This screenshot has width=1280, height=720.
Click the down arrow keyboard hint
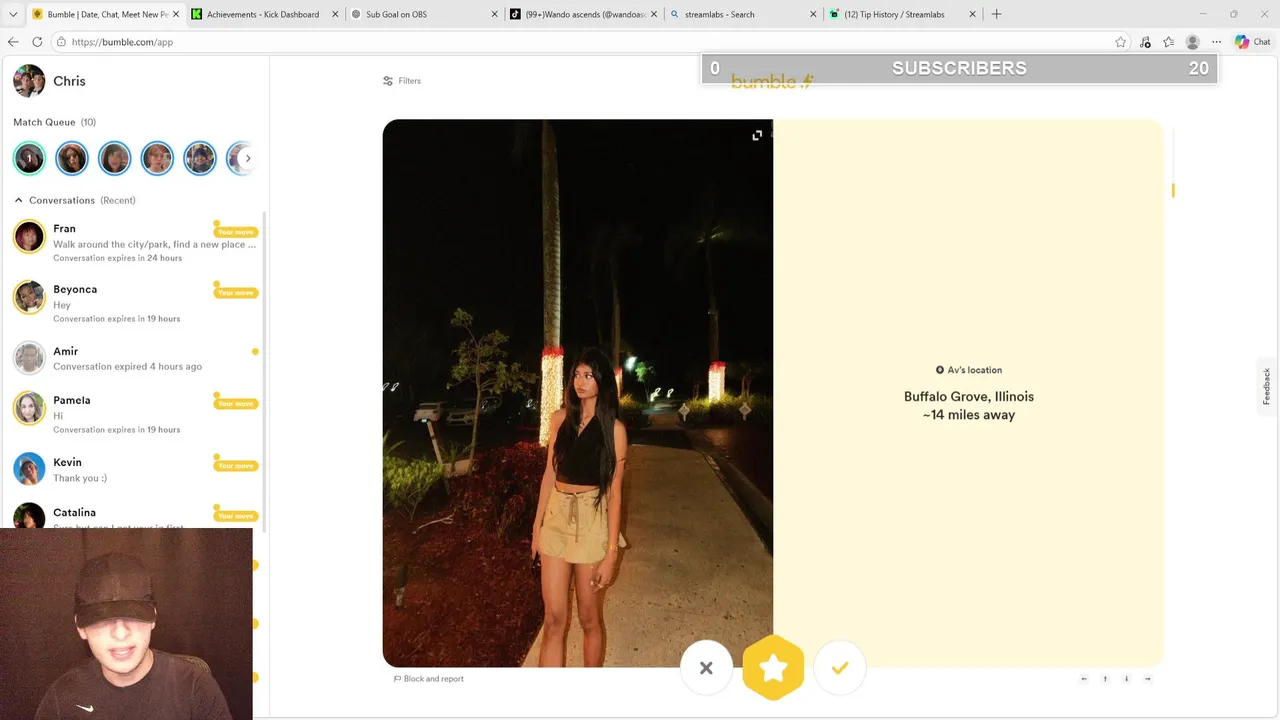1126,679
